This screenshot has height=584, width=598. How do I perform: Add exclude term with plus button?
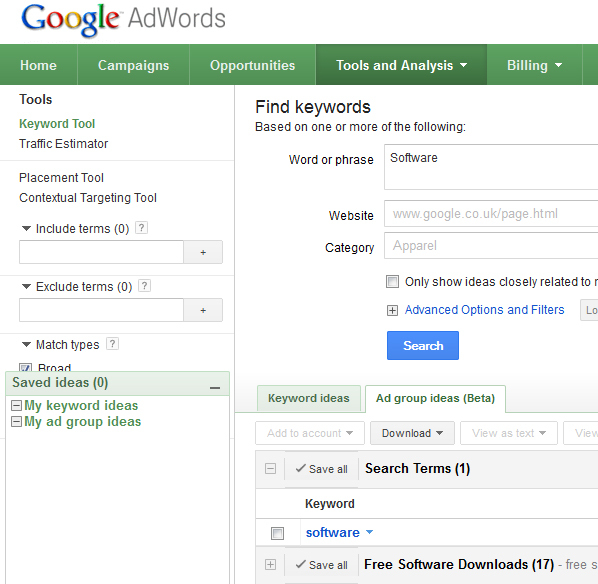(x=203, y=310)
